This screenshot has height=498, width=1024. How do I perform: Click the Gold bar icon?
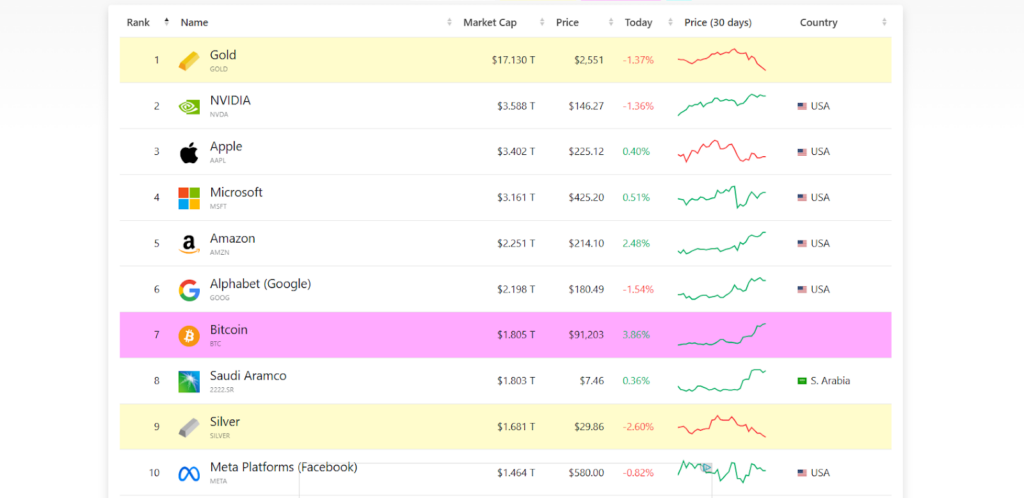click(x=189, y=61)
